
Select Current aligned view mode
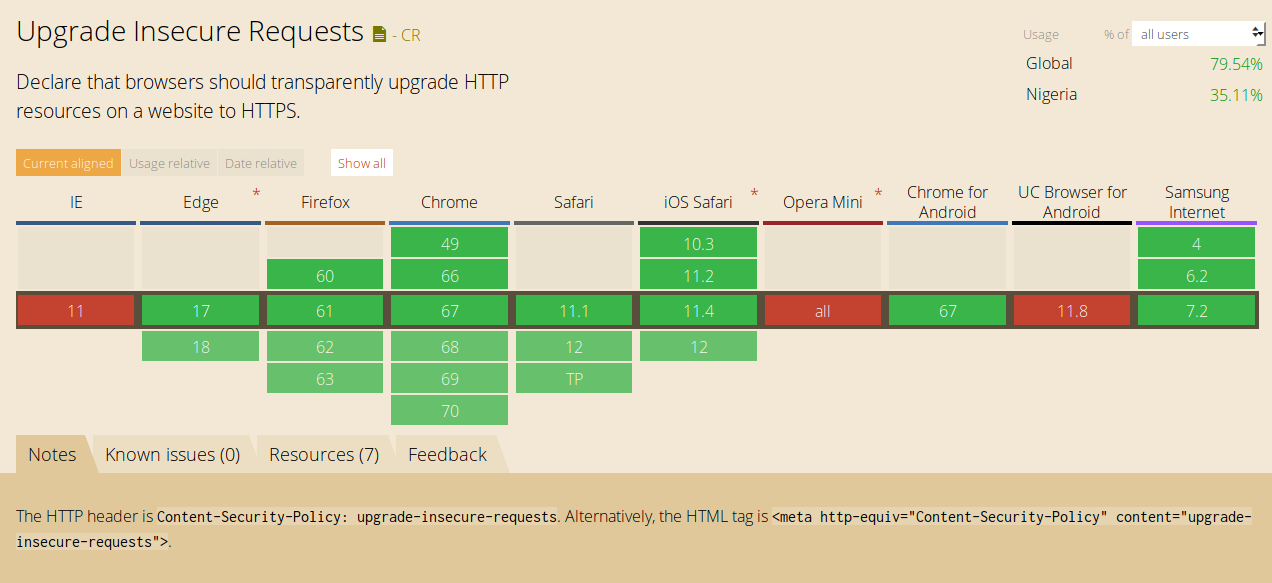[68, 163]
